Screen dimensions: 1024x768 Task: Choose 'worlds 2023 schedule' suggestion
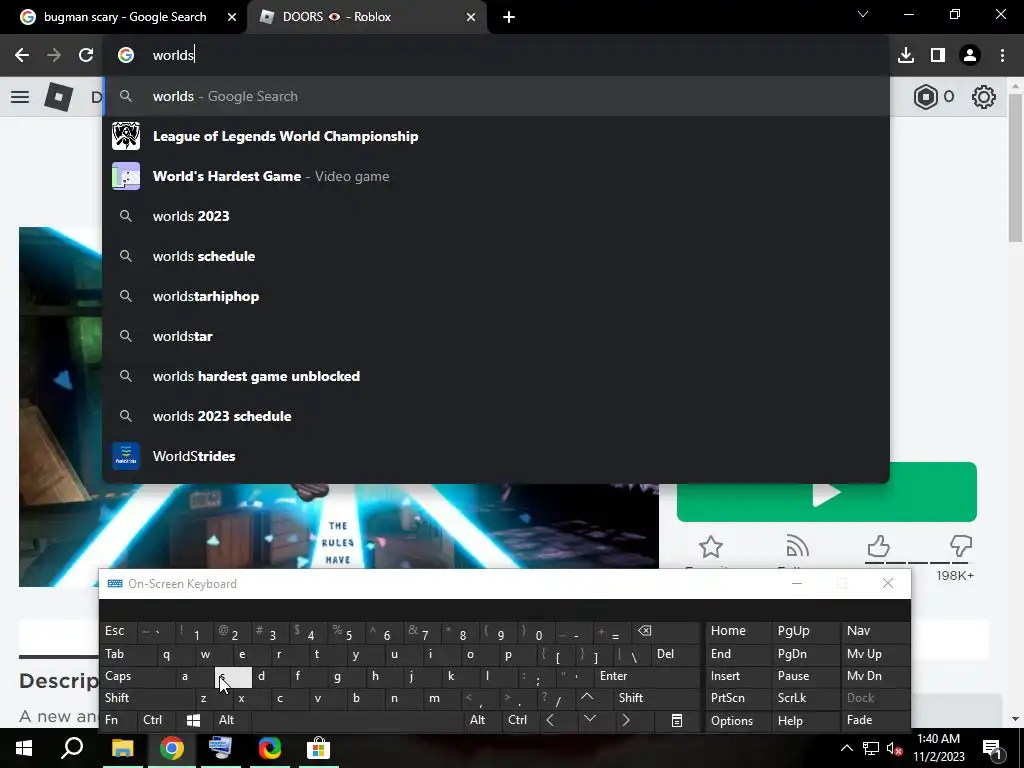pyautogui.click(x=496, y=416)
